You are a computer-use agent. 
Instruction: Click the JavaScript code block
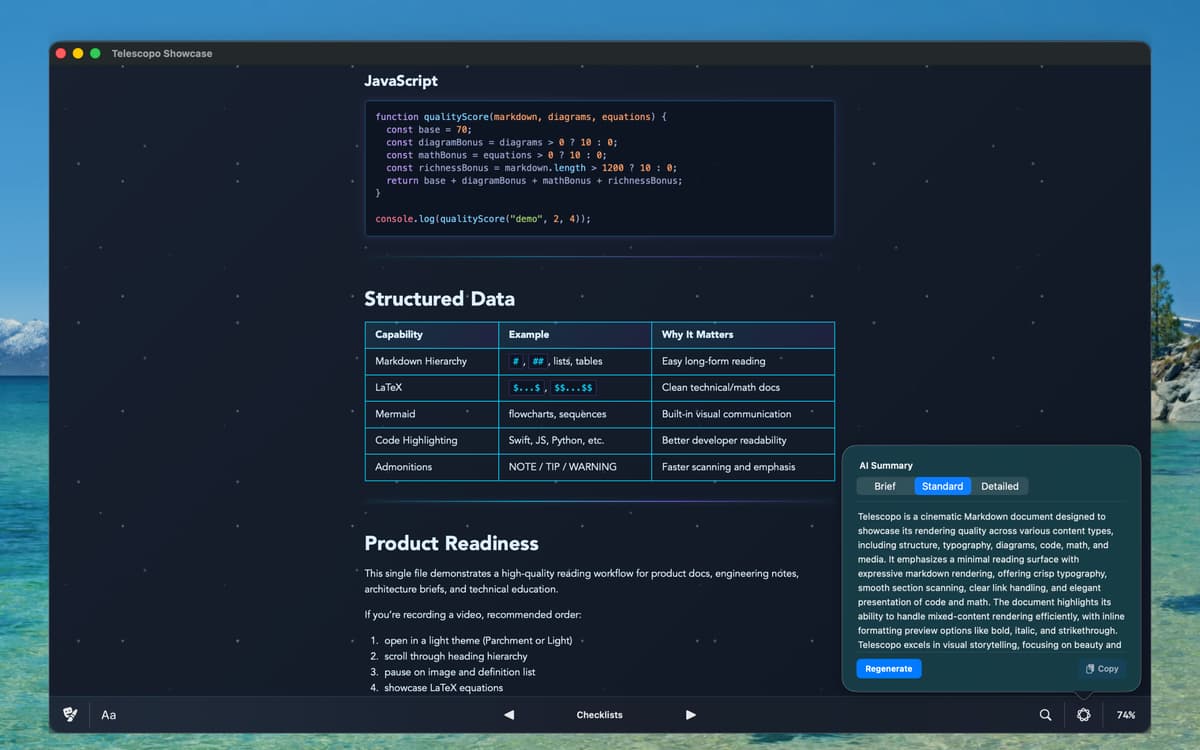coord(599,168)
